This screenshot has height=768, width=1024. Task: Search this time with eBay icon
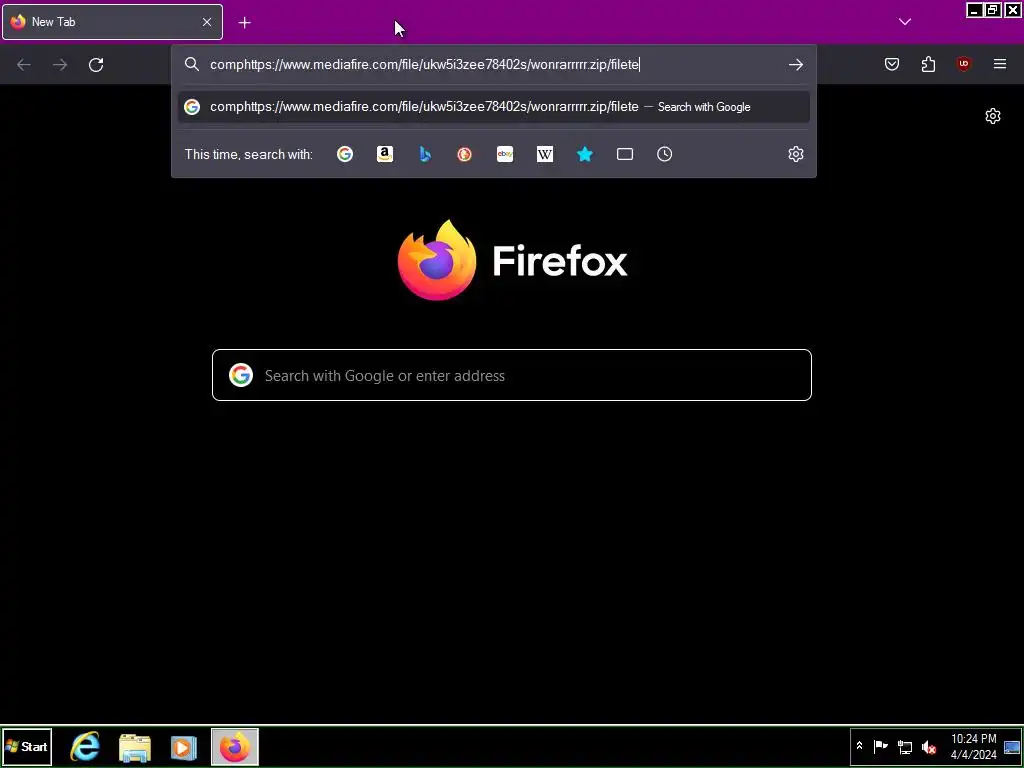(x=505, y=154)
